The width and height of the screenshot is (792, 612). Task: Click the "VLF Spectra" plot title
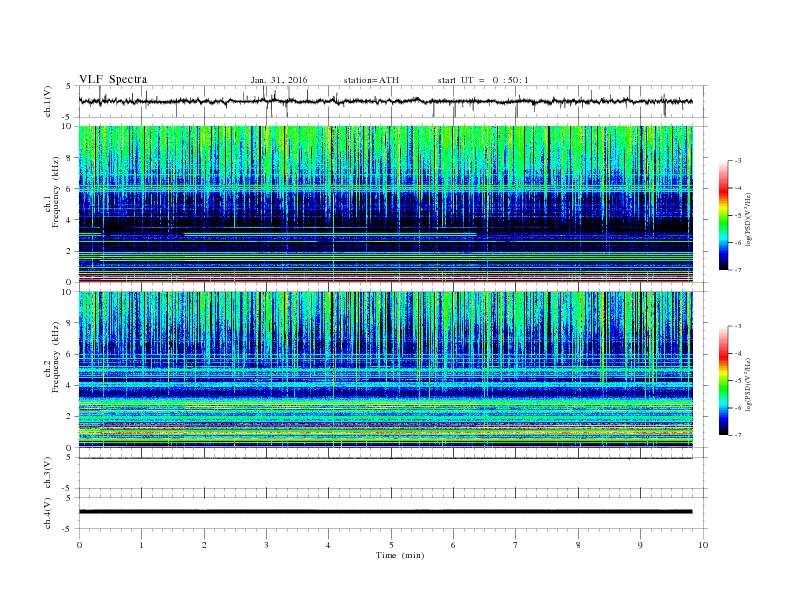click(x=113, y=79)
